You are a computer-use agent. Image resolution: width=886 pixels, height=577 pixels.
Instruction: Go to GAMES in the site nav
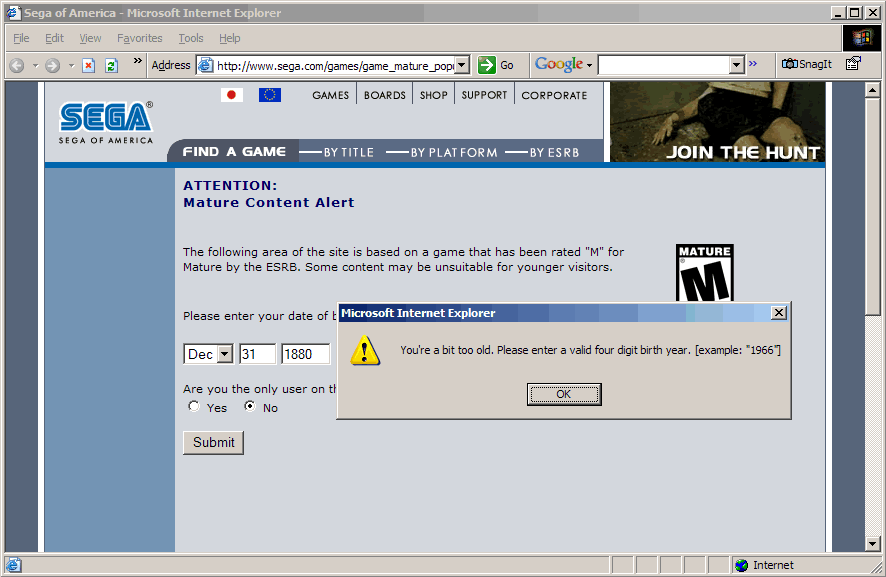[x=331, y=96]
